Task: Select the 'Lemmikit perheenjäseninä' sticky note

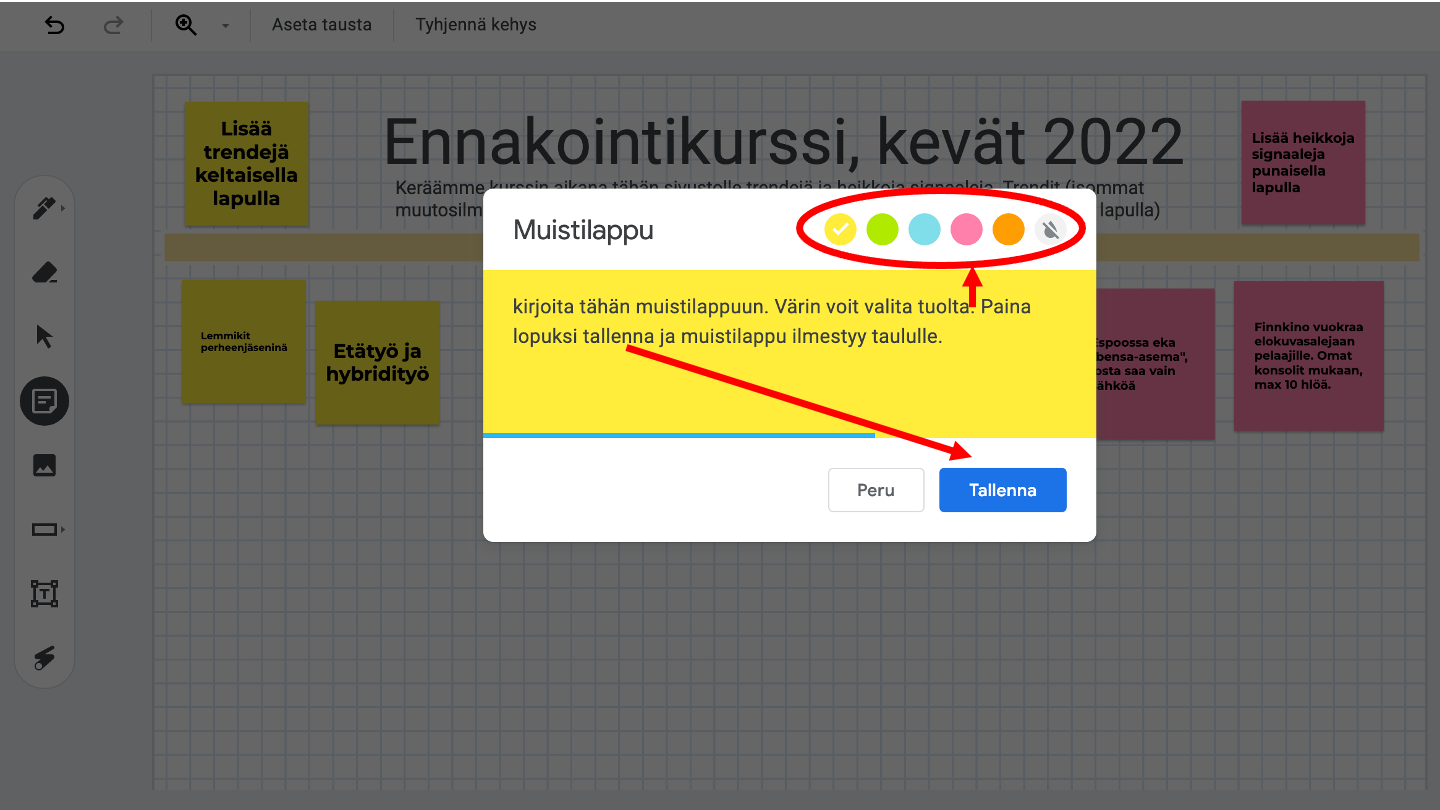Action: [244, 342]
